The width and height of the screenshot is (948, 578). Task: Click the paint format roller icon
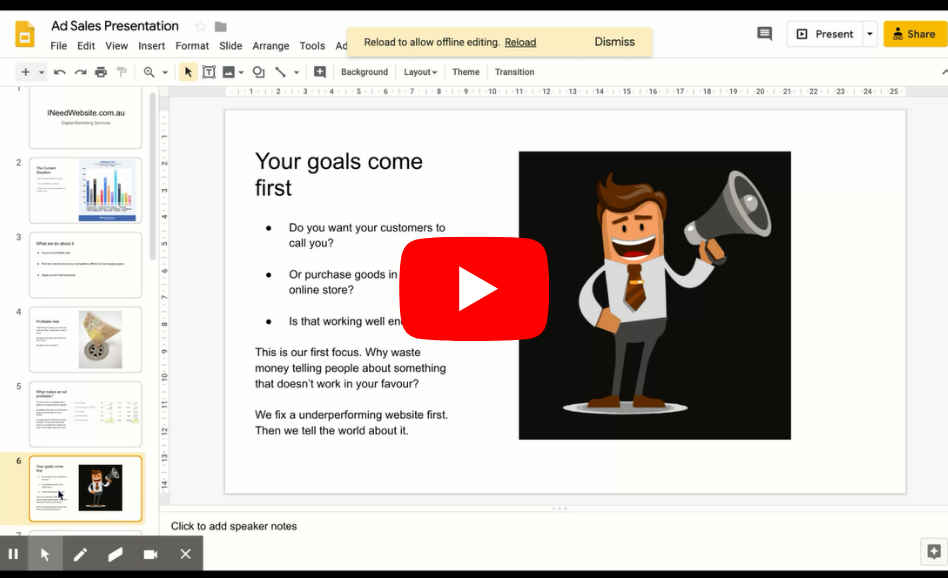pos(122,72)
